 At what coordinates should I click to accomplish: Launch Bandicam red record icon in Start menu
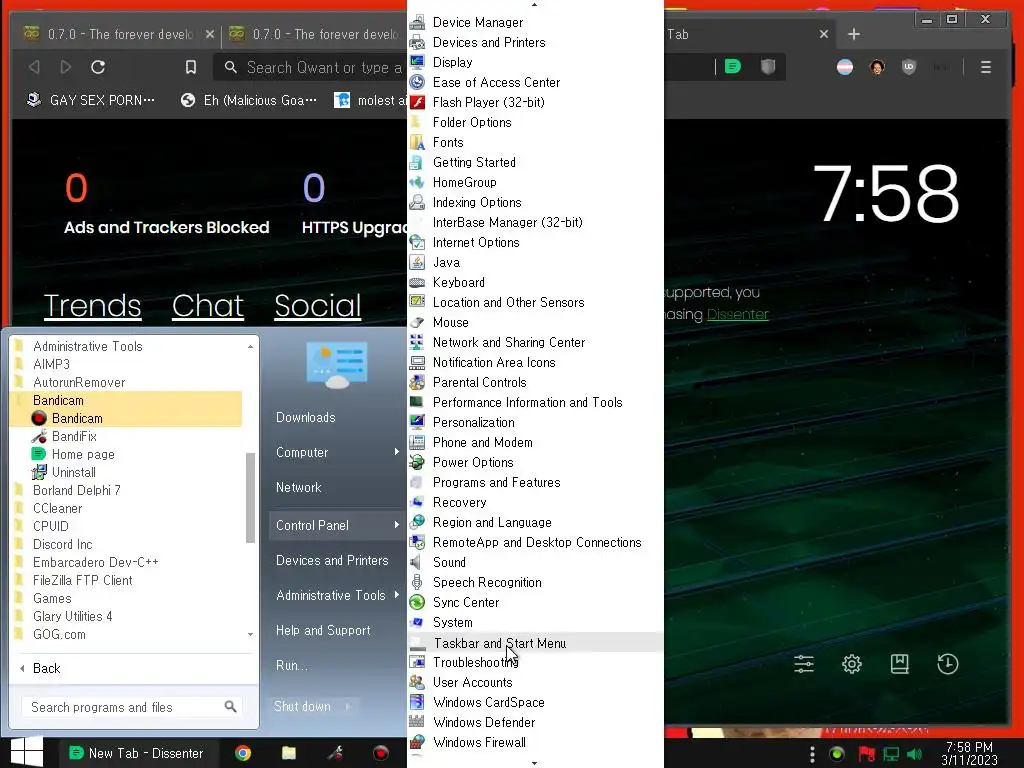pos(39,419)
